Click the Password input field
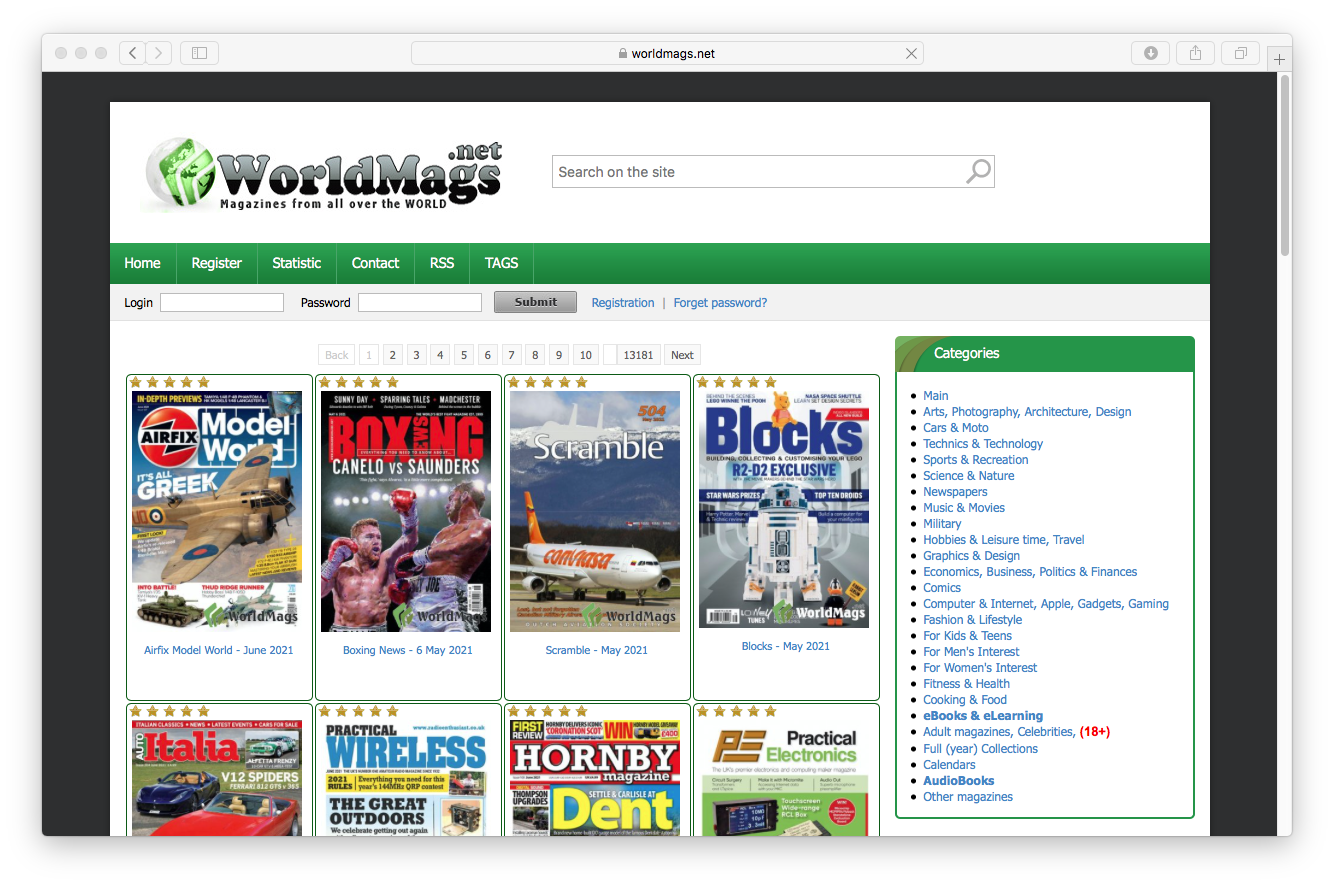 pyautogui.click(x=420, y=302)
